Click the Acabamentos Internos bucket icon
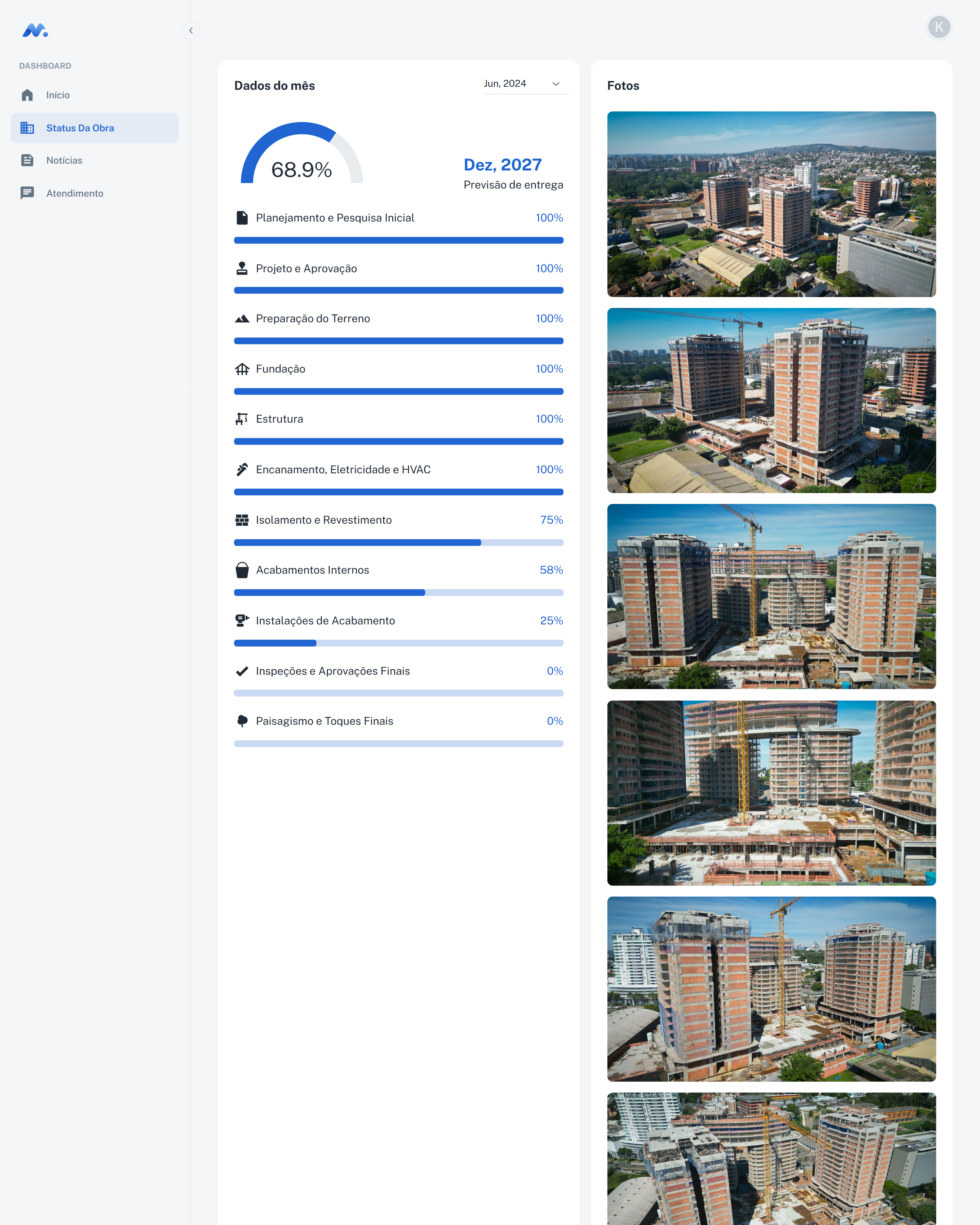This screenshot has width=980, height=1225. coord(242,570)
